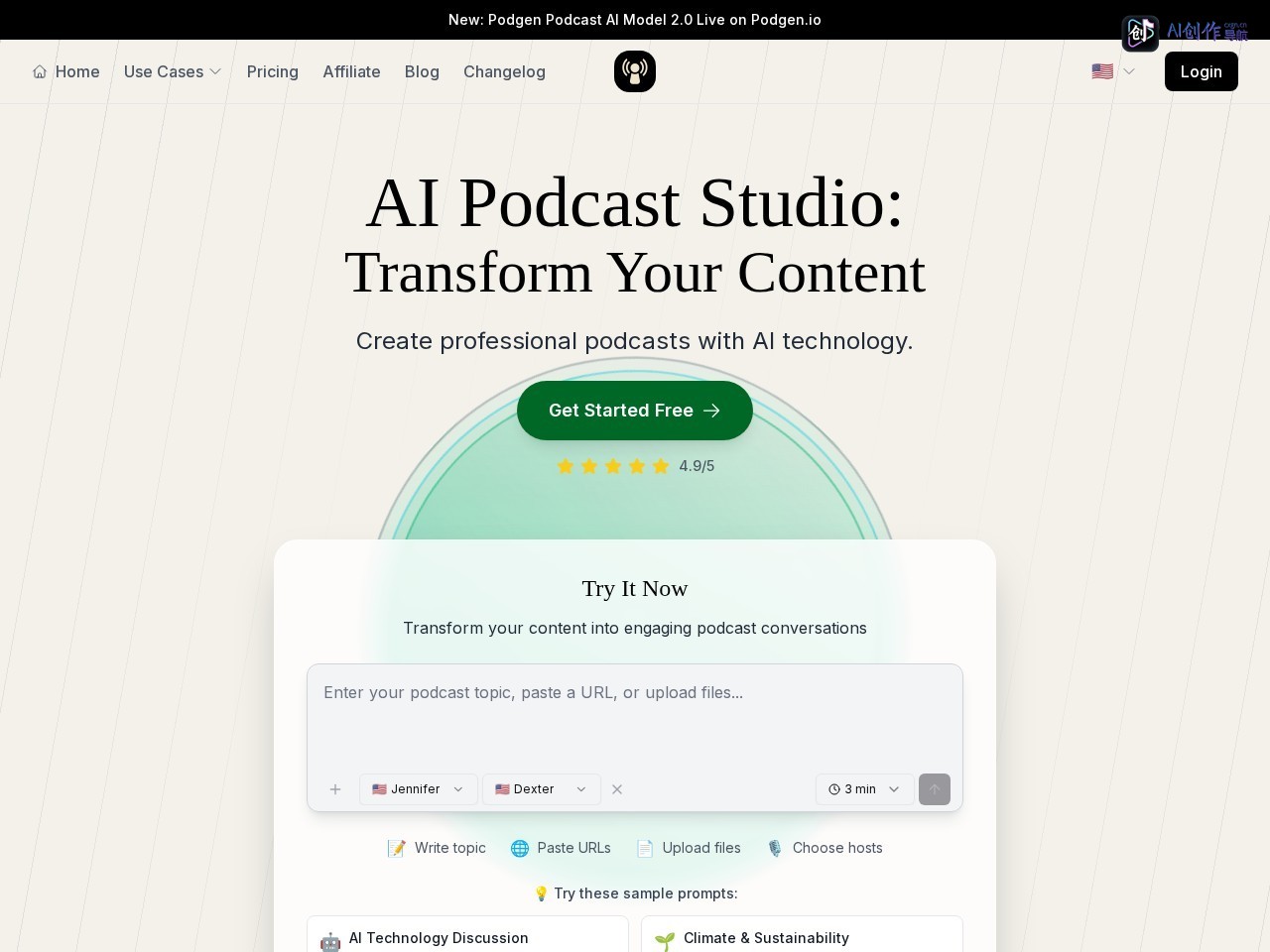Select the AI Technology Discussion sample prompt
The image size is (1270, 952).
point(468,935)
